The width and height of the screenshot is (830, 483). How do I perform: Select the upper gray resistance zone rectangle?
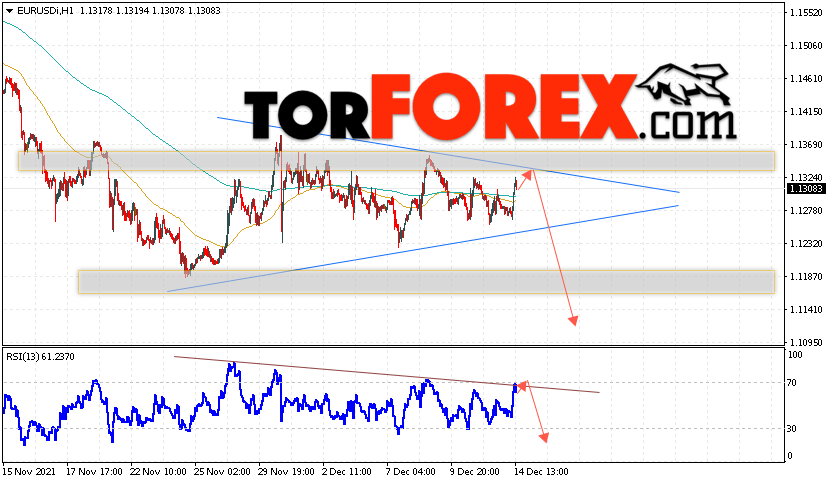(396, 161)
